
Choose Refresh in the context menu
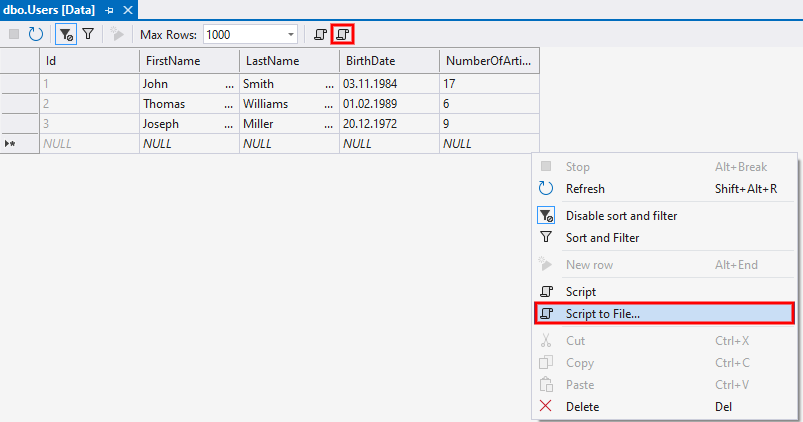pyautogui.click(x=664, y=188)
